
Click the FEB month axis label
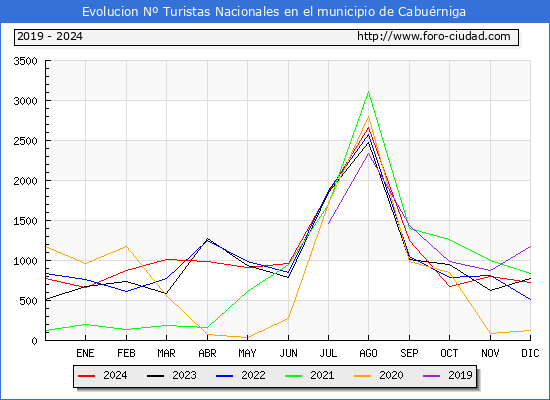click(126, 353)
